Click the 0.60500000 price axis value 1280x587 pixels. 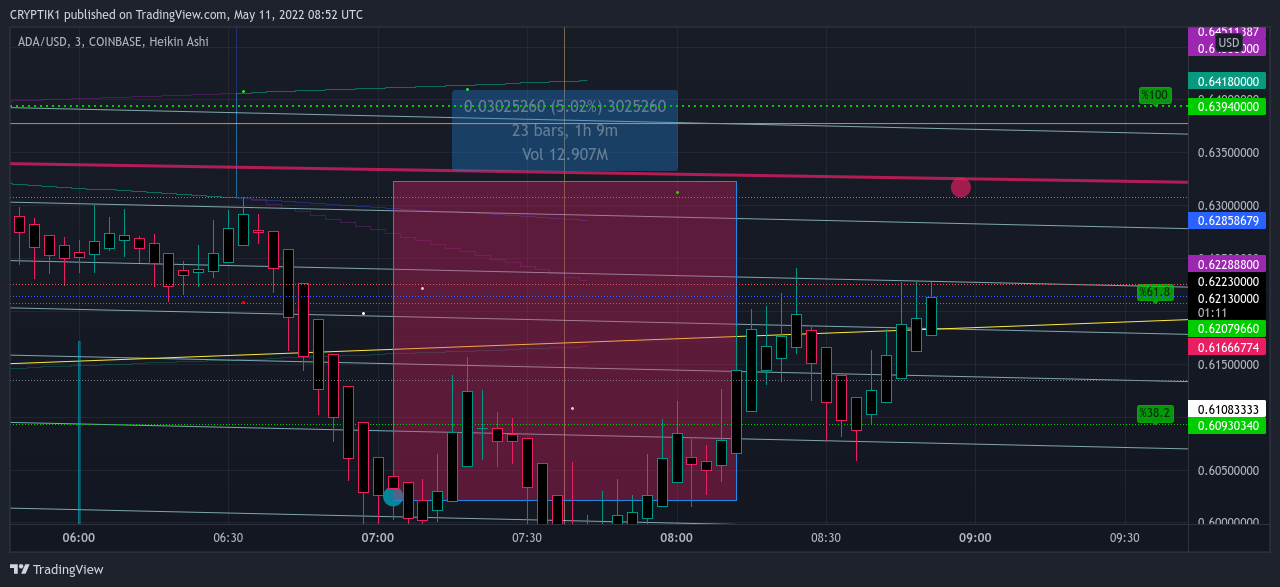tap(1230, 470)
